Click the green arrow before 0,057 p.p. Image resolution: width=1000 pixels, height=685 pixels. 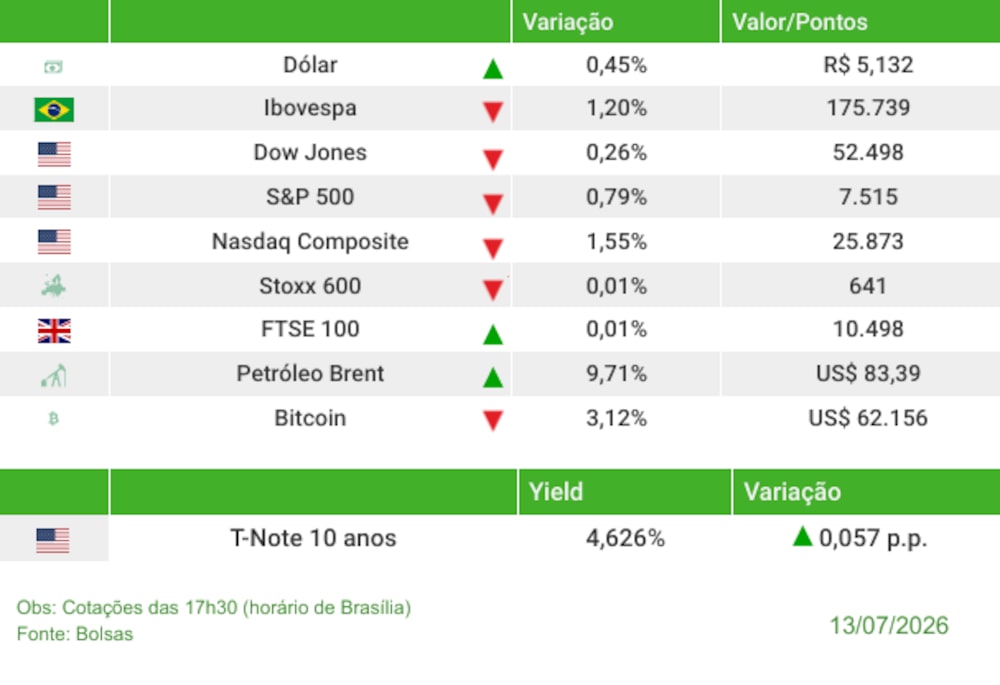[802, 536]
